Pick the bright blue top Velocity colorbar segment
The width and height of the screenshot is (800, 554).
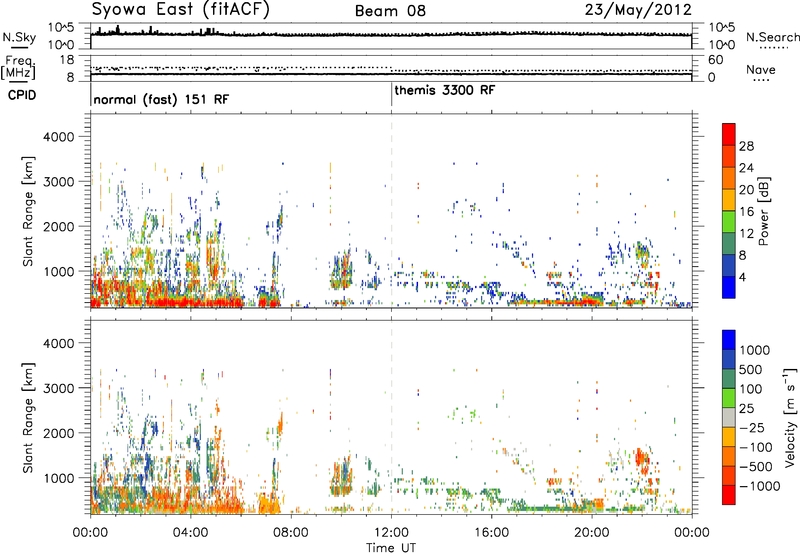[729, 340]
